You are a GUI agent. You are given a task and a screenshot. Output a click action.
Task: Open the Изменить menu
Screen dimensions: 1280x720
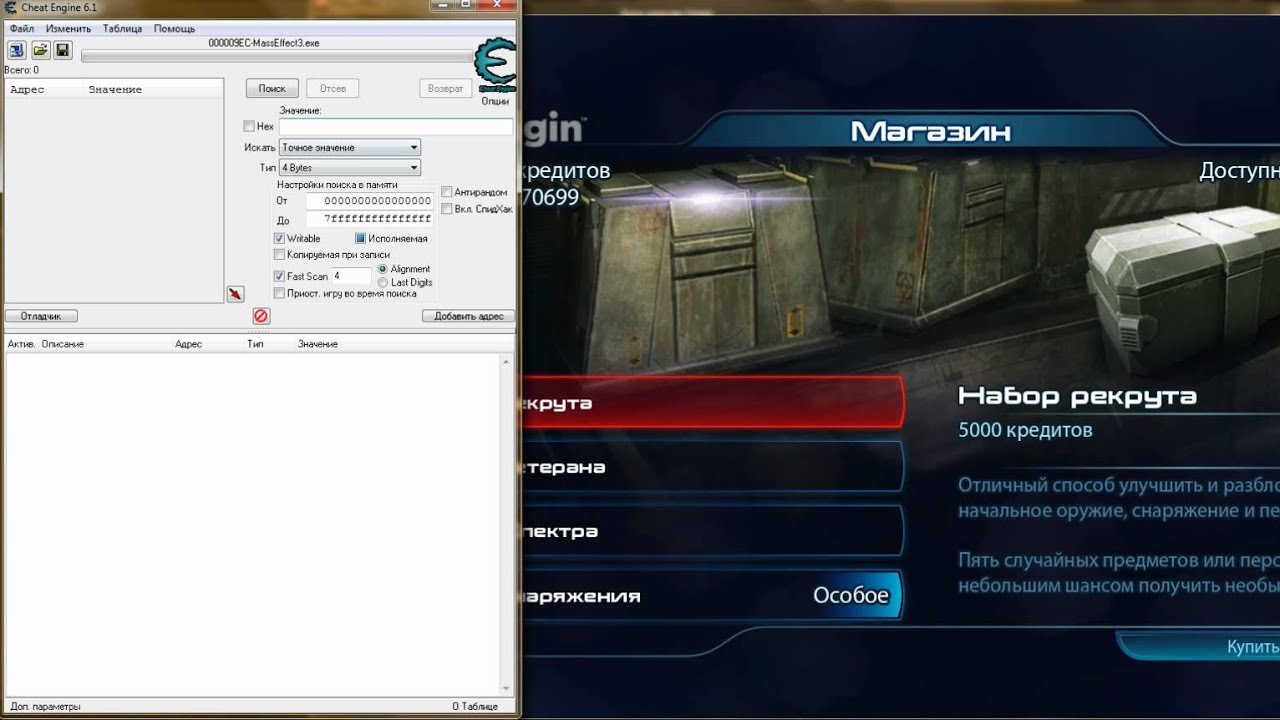[x=69, y=29]
